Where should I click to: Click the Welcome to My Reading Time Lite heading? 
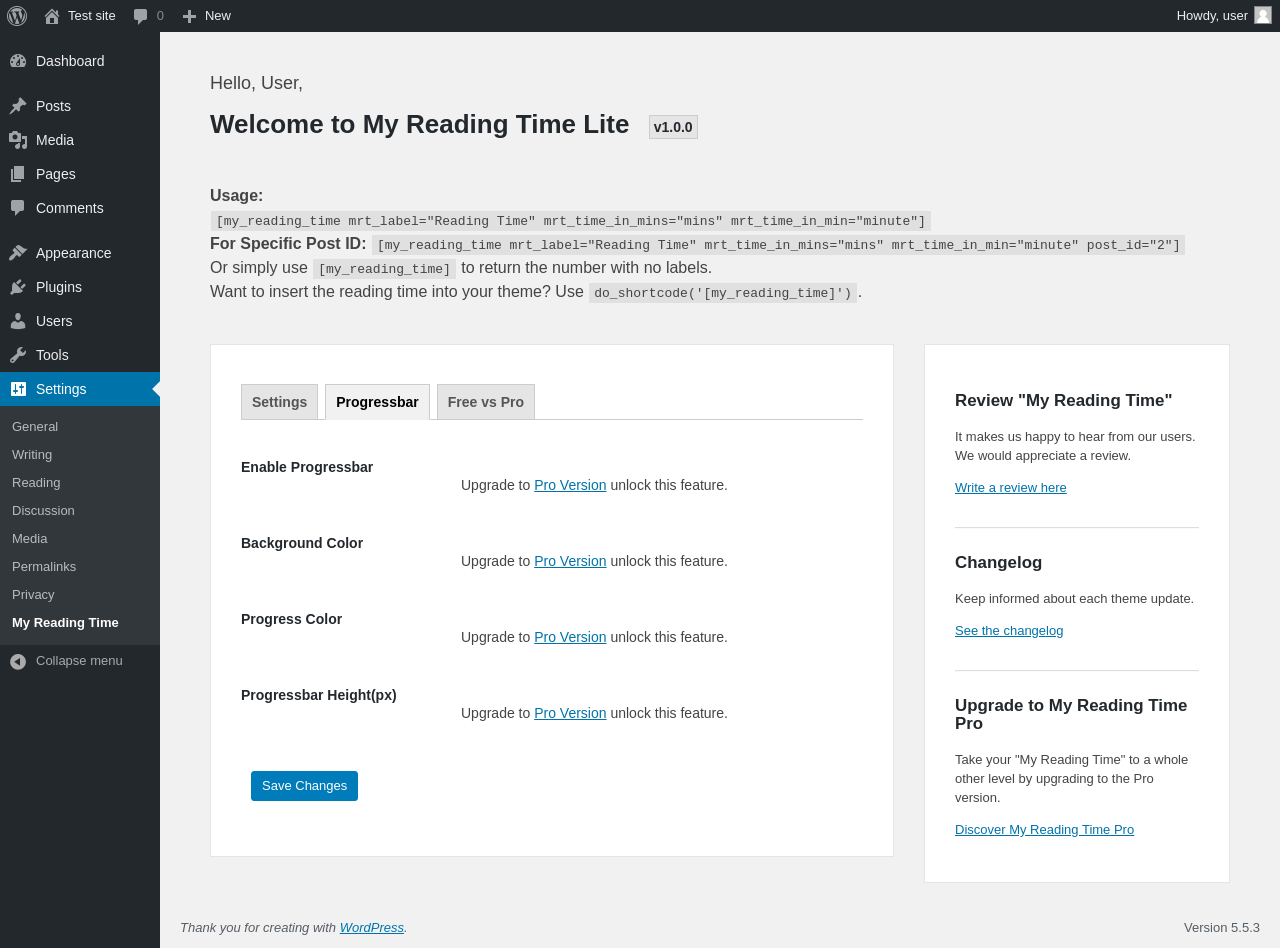click(420, 124)
